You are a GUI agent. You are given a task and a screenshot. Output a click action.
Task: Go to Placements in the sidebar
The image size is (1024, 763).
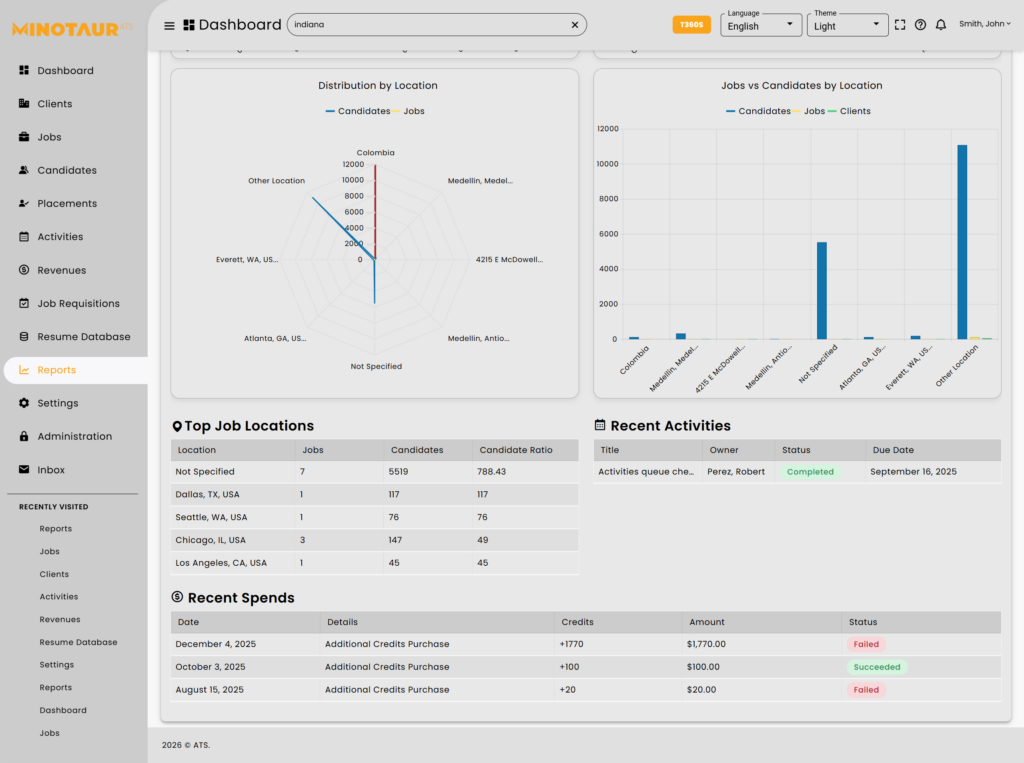67,204
